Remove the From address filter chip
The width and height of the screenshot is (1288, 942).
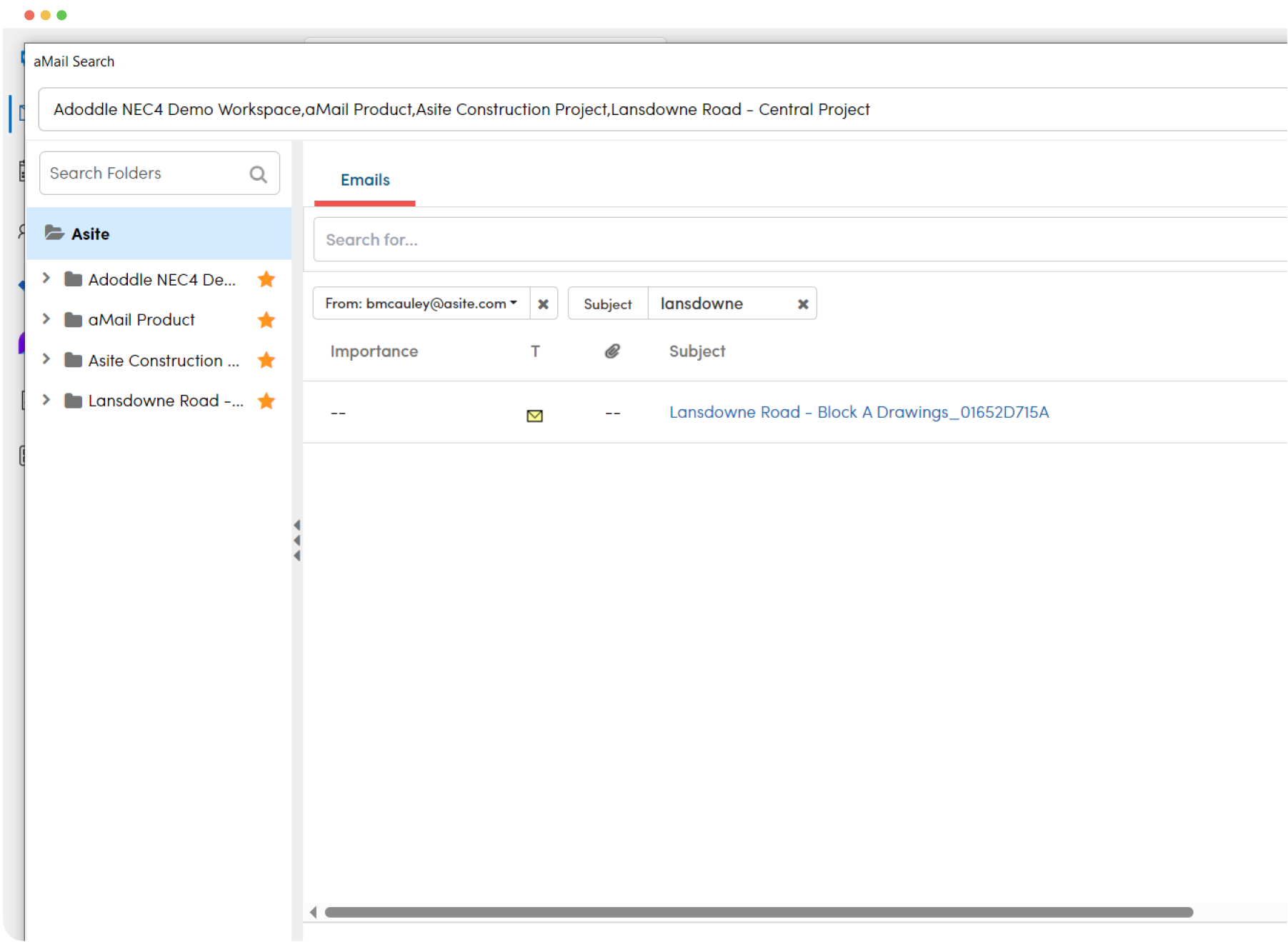point(543,303)
